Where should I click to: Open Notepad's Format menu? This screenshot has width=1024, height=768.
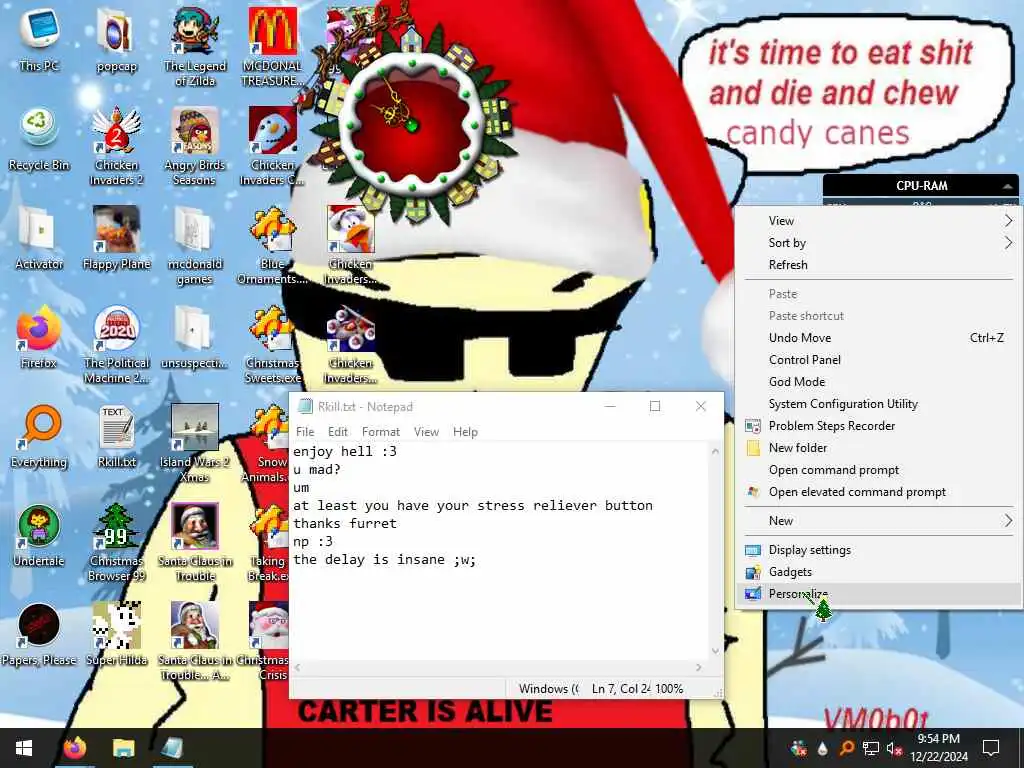pos(381,432)
